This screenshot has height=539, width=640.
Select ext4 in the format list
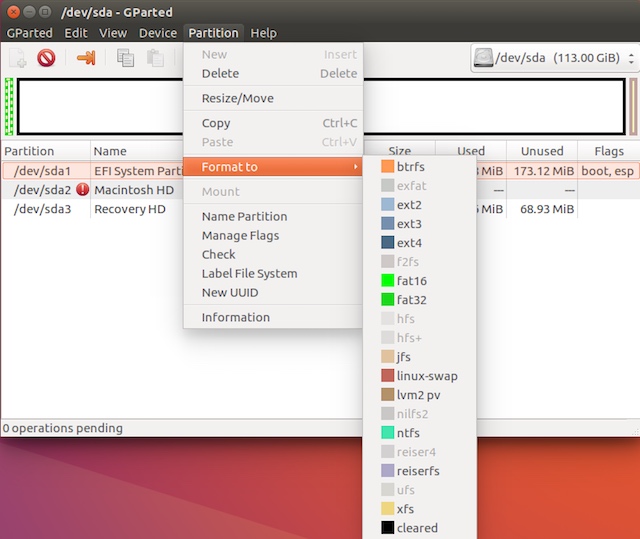[419, 243]
